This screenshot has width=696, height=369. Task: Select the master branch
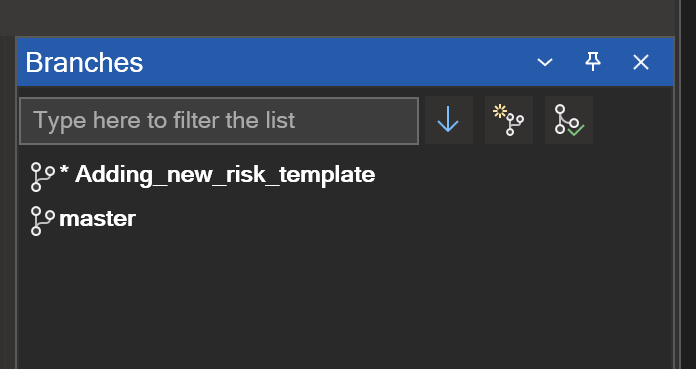tap(97, 219)
